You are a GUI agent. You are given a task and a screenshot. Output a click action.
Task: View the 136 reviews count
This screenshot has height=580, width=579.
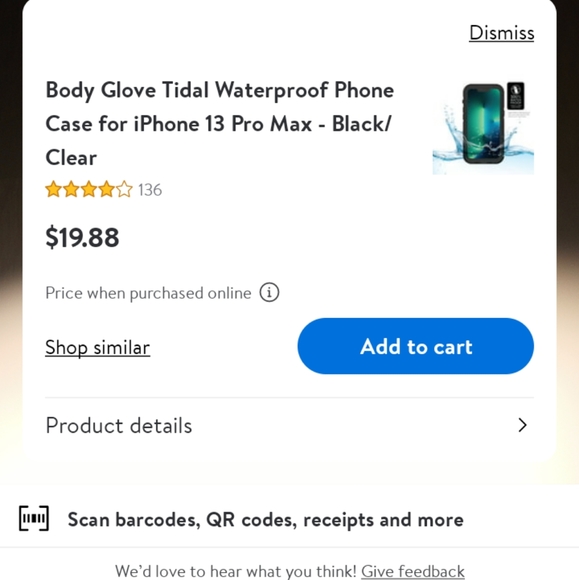150,190
